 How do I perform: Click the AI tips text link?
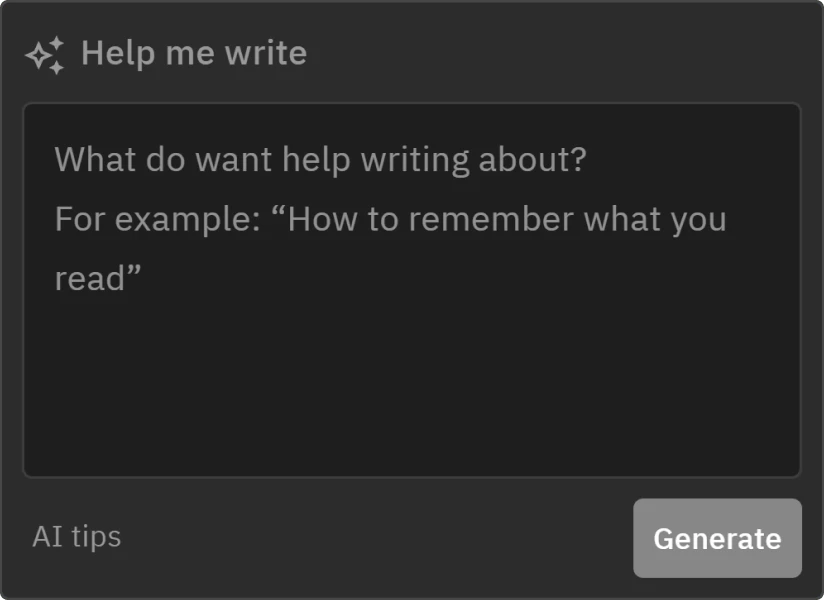pyautogui.click(x=76, y=537)
